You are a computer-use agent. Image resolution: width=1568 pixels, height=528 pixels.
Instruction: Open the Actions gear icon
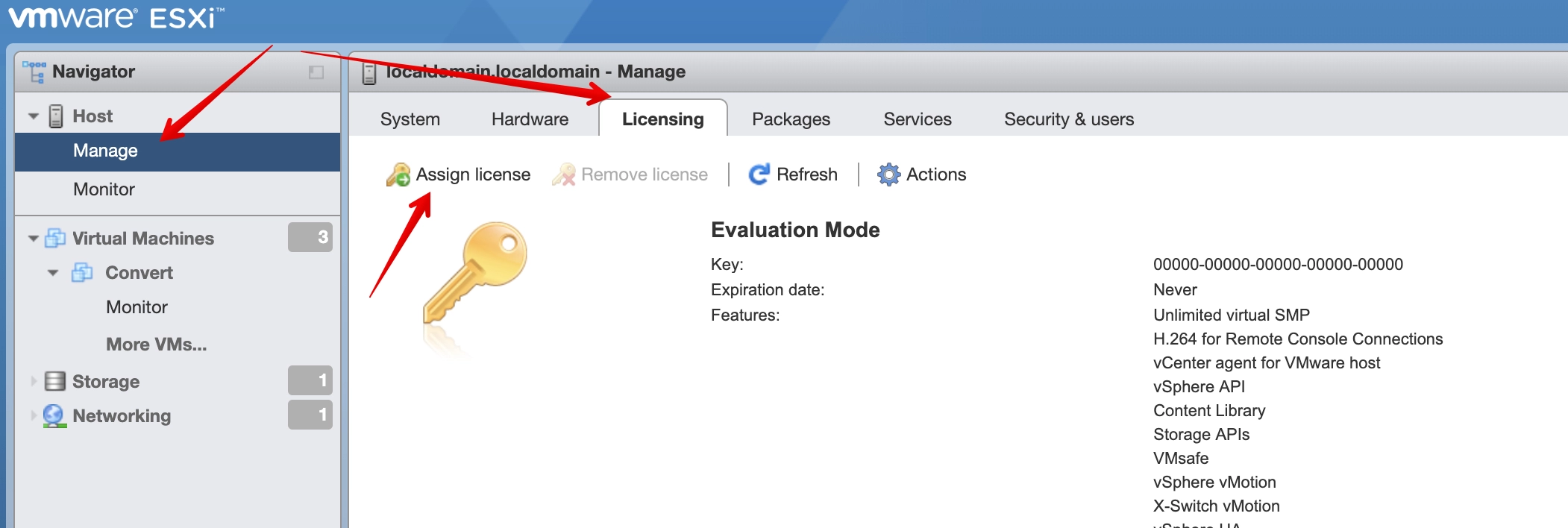click(x=888, y=175)
